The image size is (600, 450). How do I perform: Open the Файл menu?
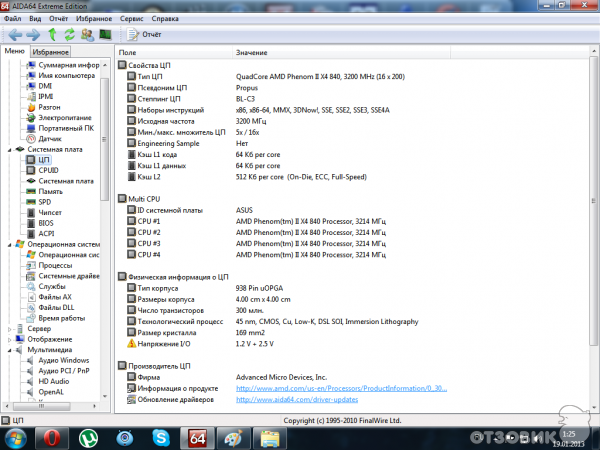13,18
